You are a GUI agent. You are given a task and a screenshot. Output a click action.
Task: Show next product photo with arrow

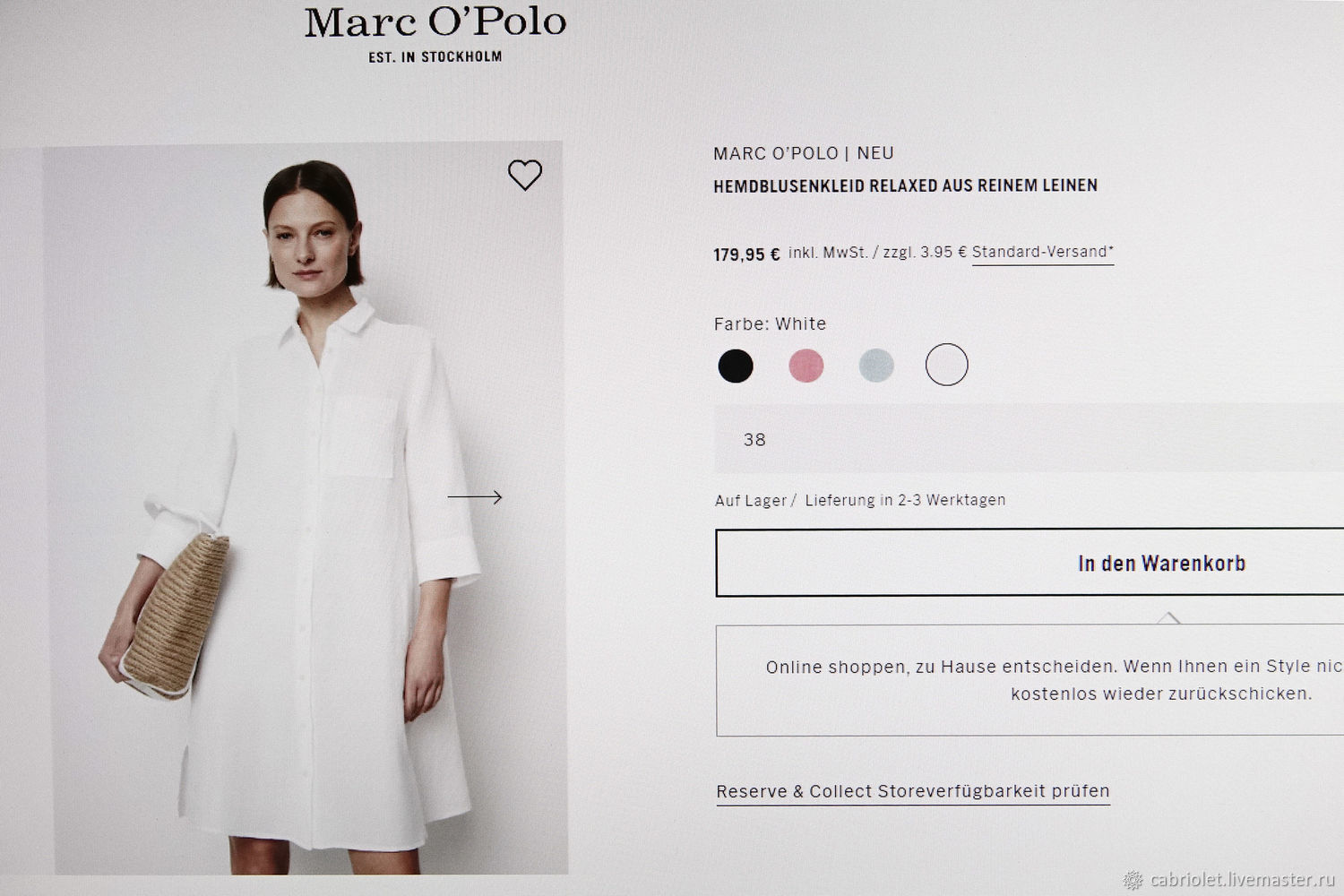point(475,497)
